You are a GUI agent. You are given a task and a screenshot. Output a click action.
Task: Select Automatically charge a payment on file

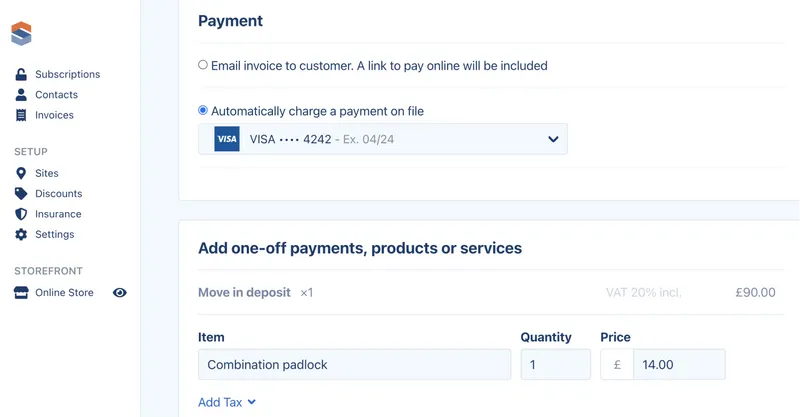coord(203,110)
